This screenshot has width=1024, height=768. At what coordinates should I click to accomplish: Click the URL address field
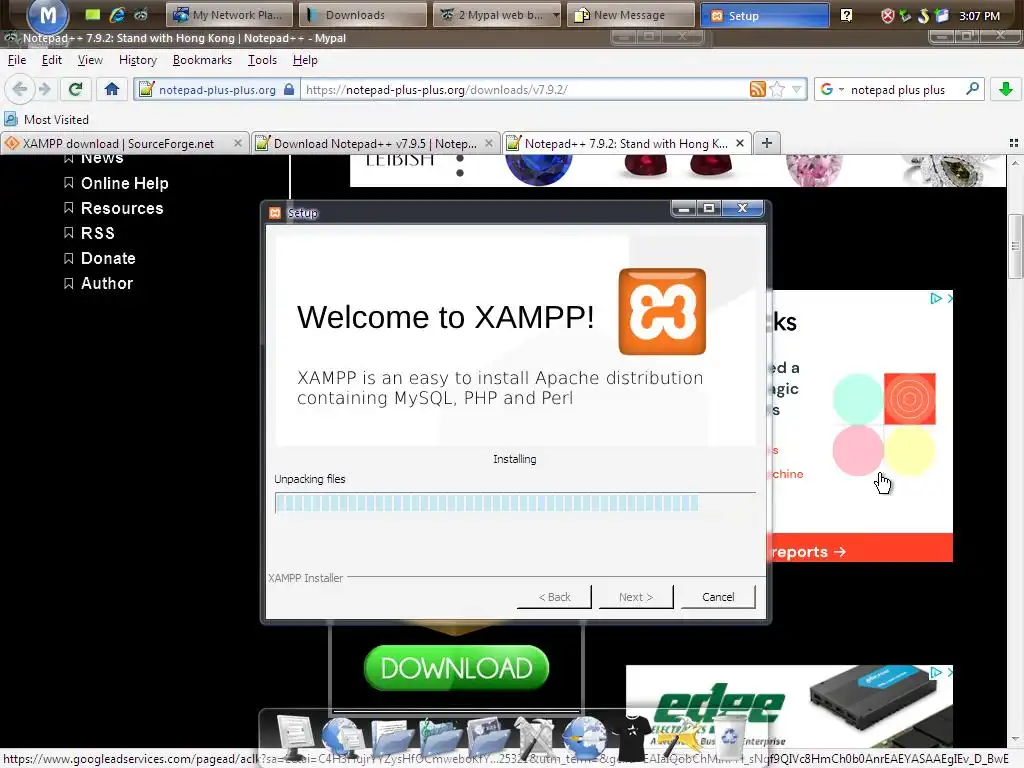pyautogui.click(x=524, y=89)
